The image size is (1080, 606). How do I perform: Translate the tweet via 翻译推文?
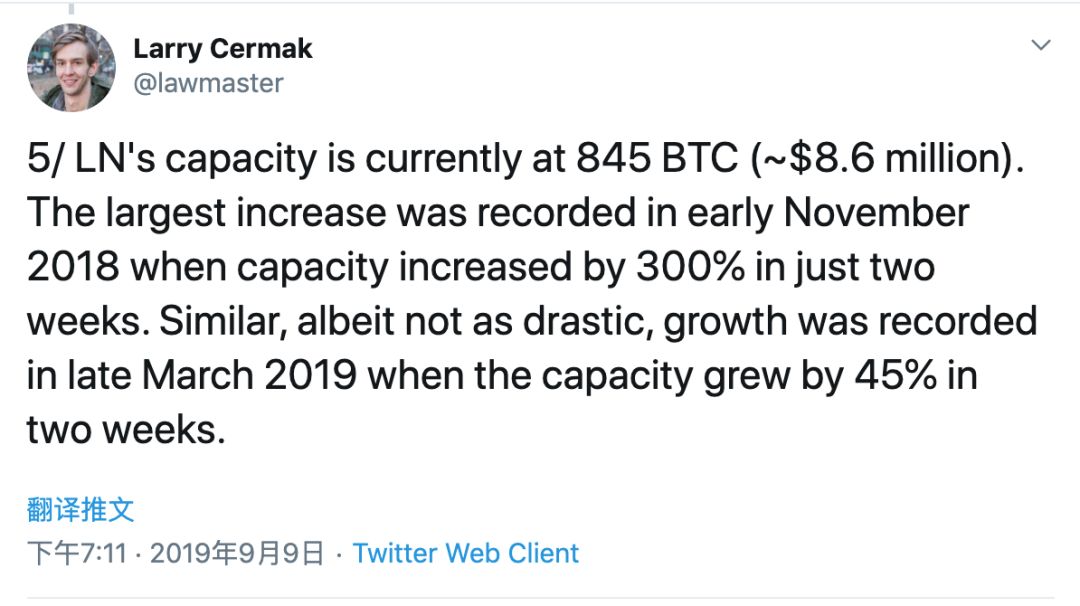coord(81,510)
